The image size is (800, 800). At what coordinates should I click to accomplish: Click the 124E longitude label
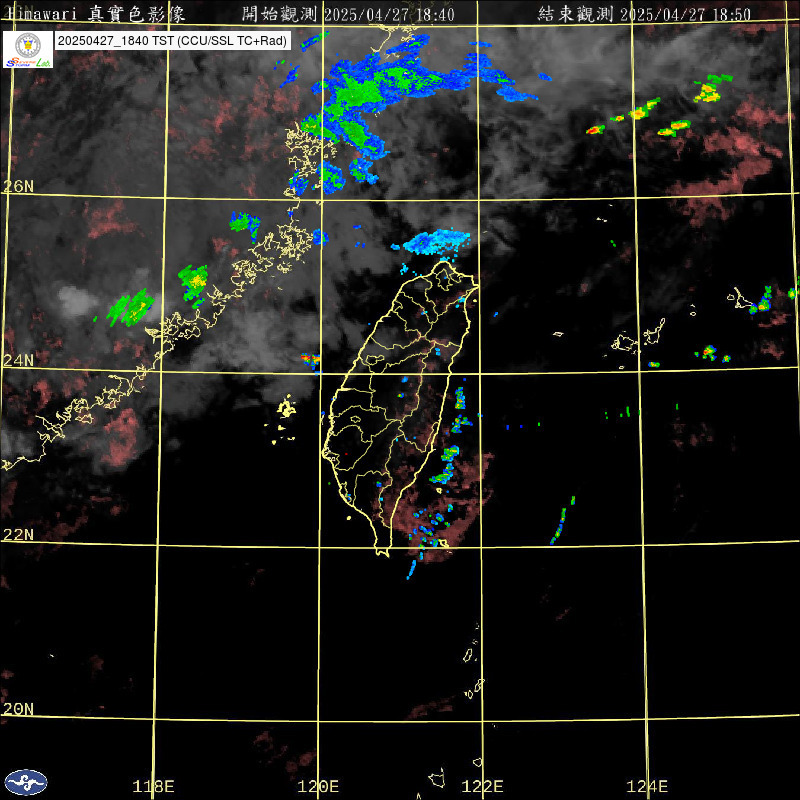[x=647, y=786]
